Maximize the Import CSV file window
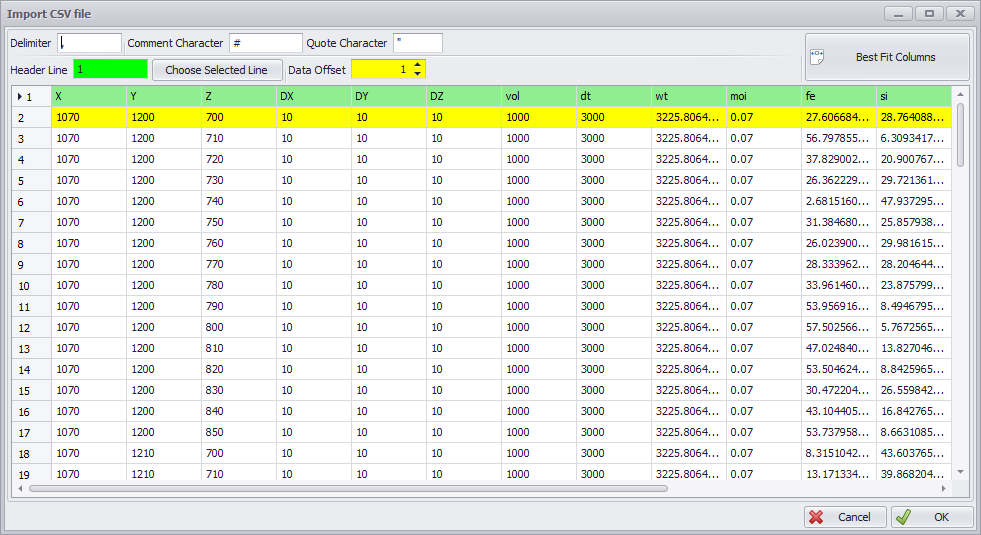981x535 pixels. pyautogui.click(x=930, y=14)
